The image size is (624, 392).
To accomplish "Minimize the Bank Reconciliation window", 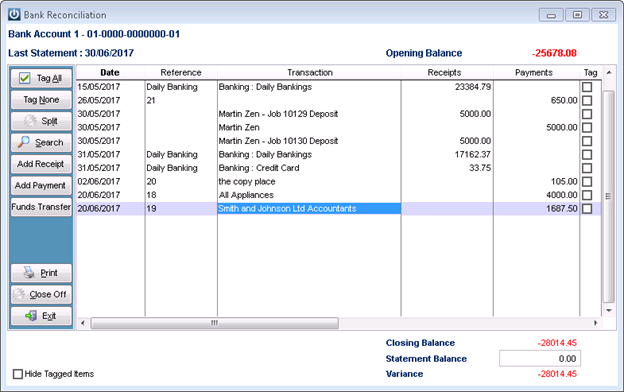I will pyautogui.click(x=551, y=15).
